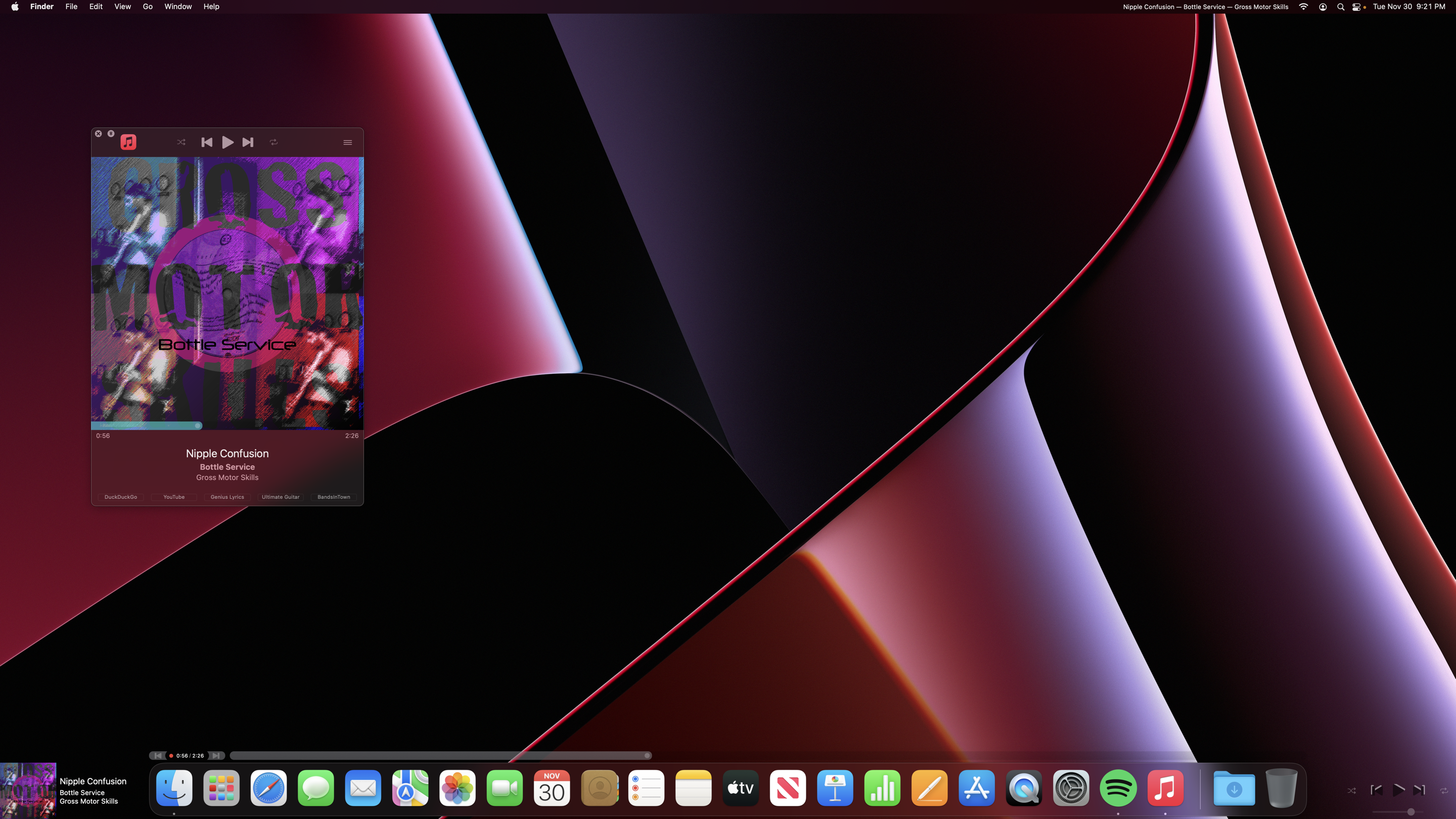Click previous track button above the dock
This screenshot has width=1456, height=819.
[x=158, y=756]
